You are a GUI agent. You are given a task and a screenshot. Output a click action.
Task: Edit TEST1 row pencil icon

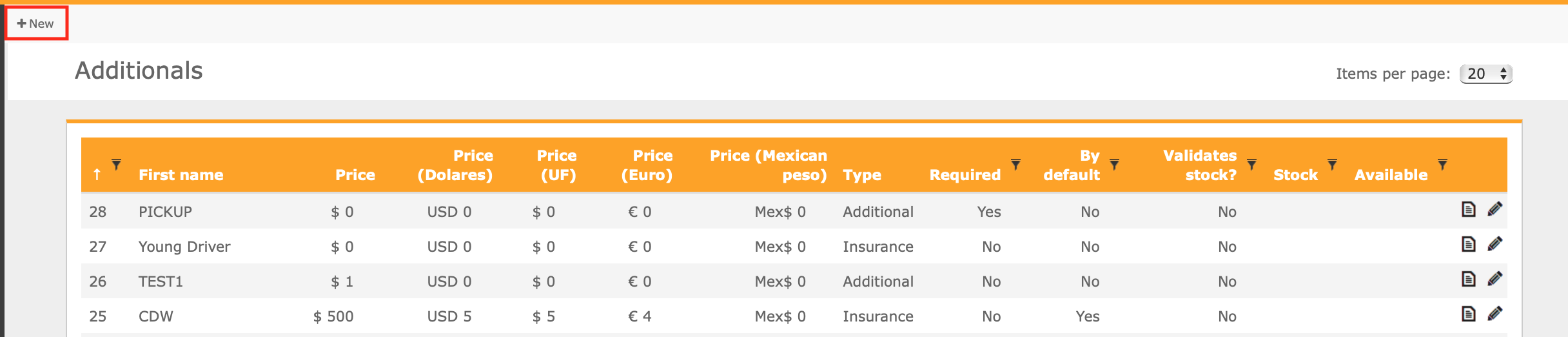pyautogui.click(x=1494, y=279)
